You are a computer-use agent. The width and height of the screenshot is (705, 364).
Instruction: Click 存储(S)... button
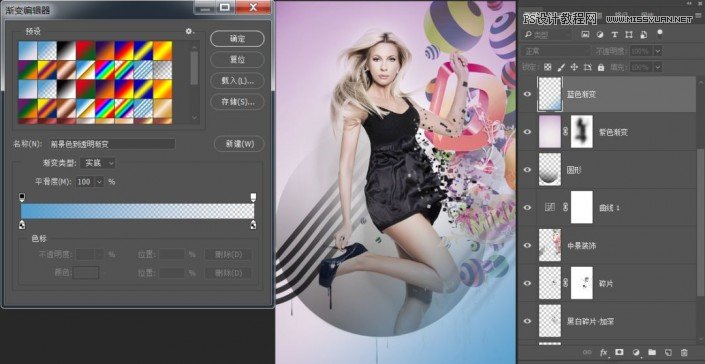pos(237,102)
